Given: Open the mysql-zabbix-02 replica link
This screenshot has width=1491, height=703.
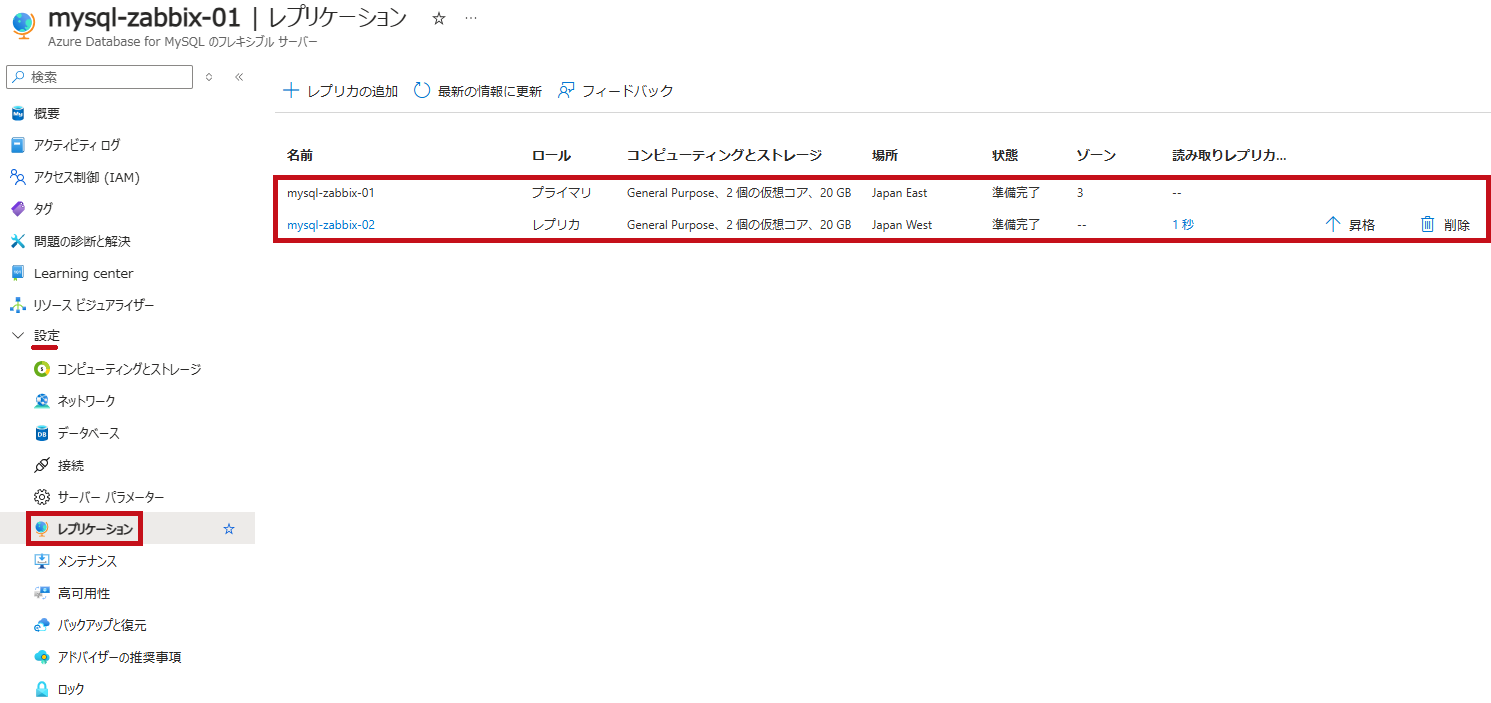Looking at the screenshot, I should [x=331, y=225].
